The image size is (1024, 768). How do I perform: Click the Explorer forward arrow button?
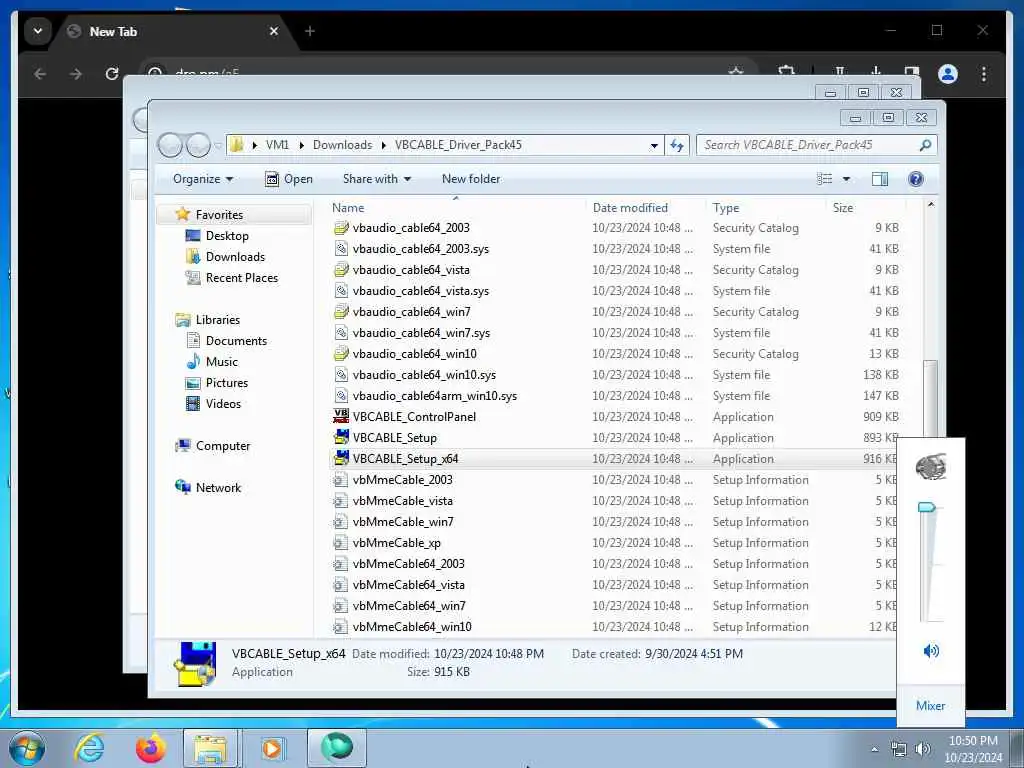point(199,145)
